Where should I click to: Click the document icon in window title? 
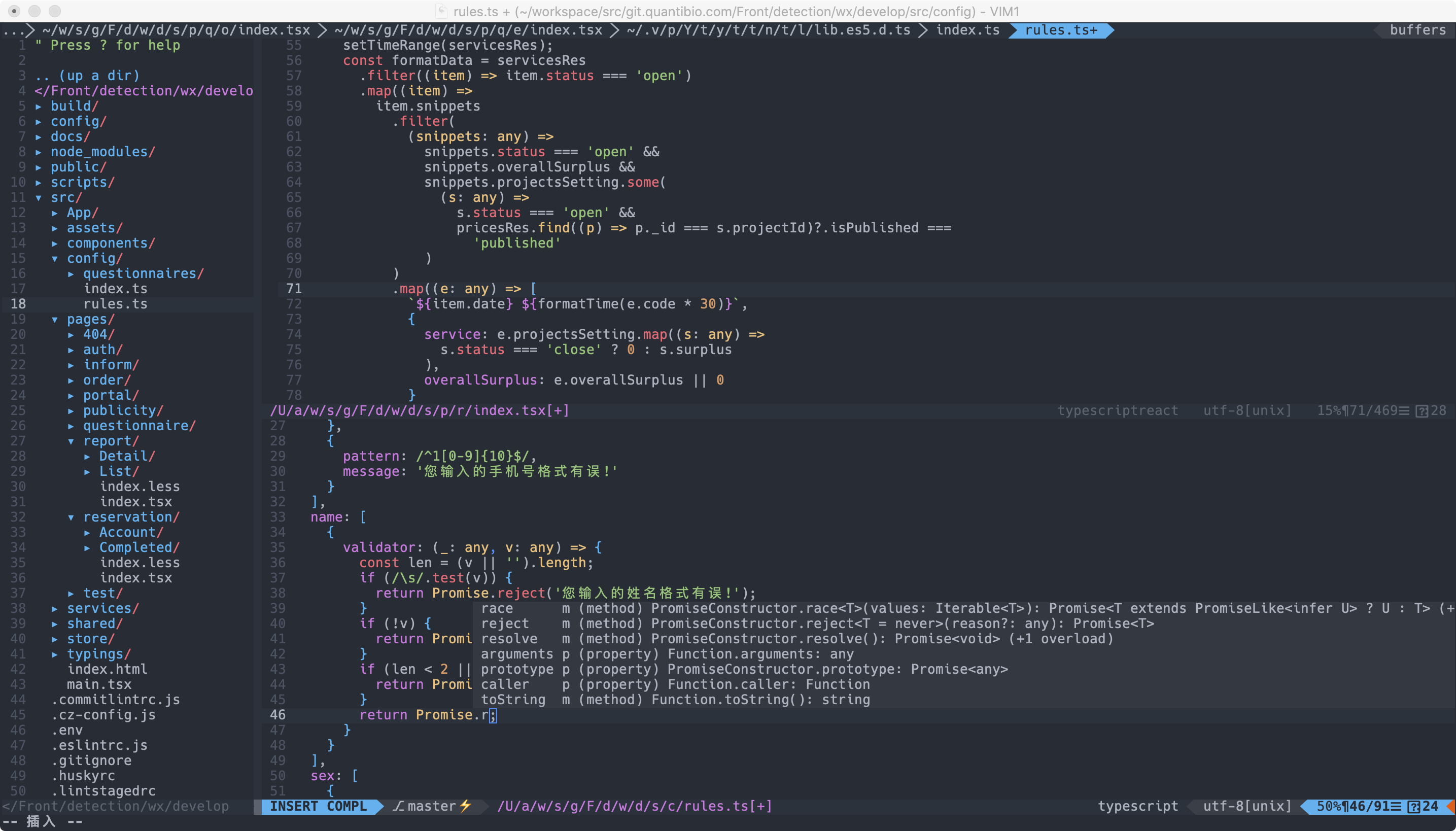pyautogui.click(x=441, y=11)
